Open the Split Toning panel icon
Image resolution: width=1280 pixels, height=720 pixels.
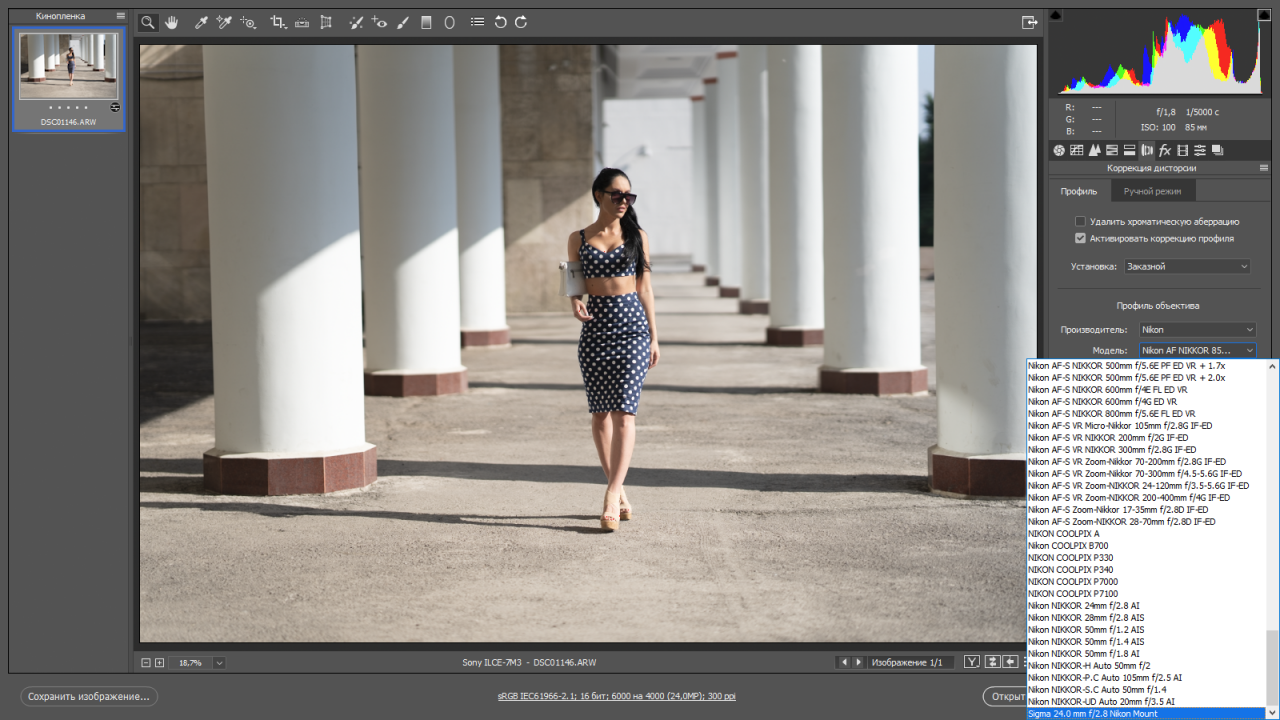pyautogui.click(x=1129, y=150)
